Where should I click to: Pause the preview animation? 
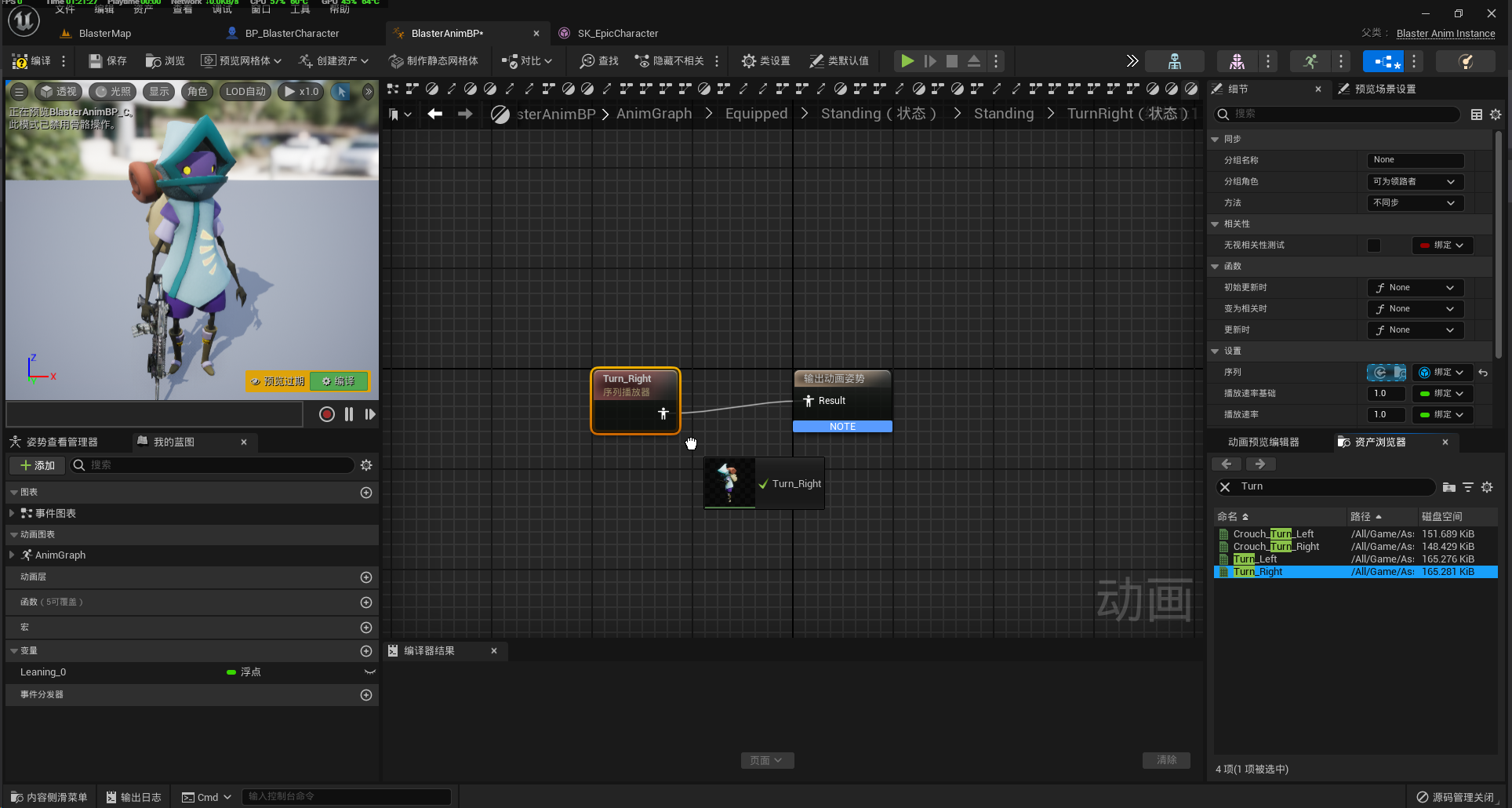coord(349,414)
